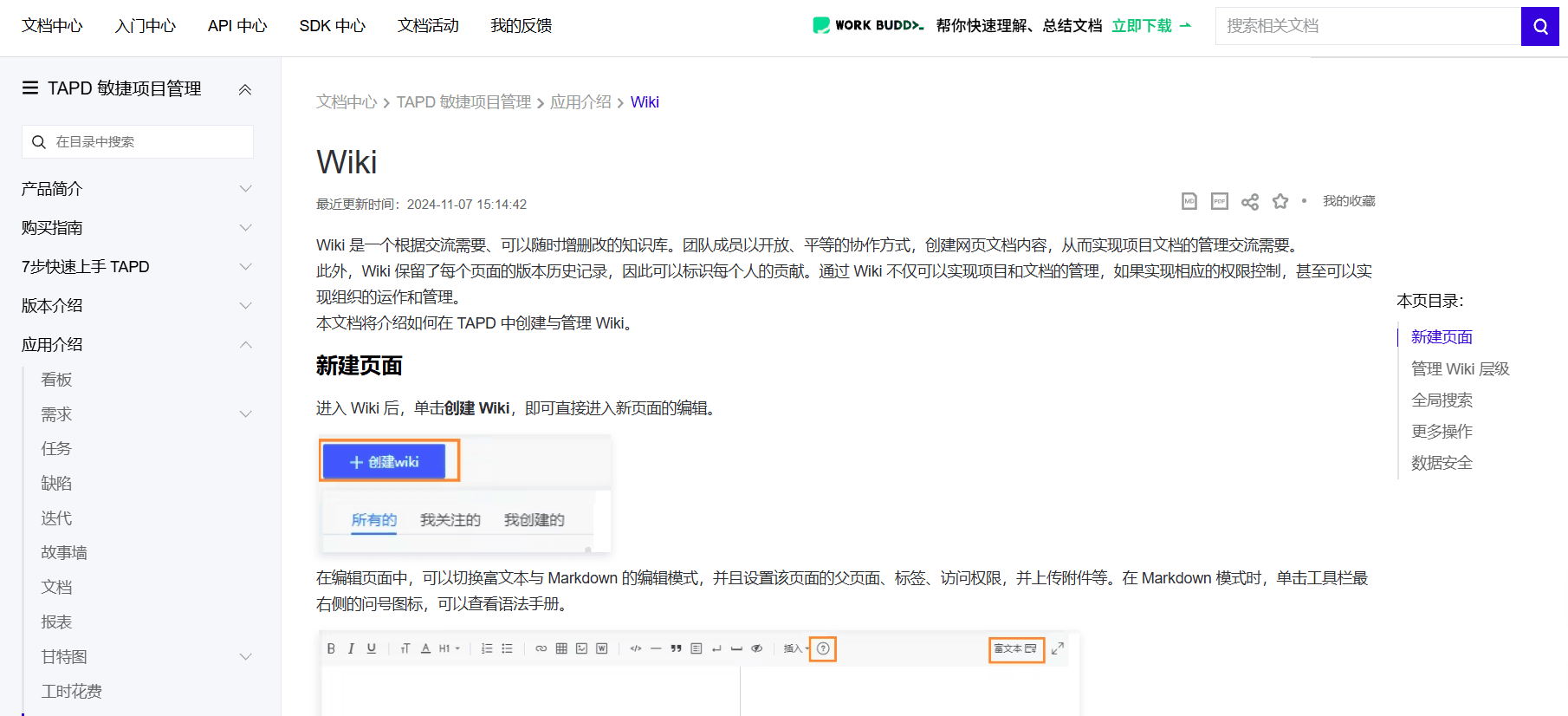The width and height of the screenshot is (1568, 716).
Task: Download the page as Markdown (MD icon)
Action: (1189, 201)
